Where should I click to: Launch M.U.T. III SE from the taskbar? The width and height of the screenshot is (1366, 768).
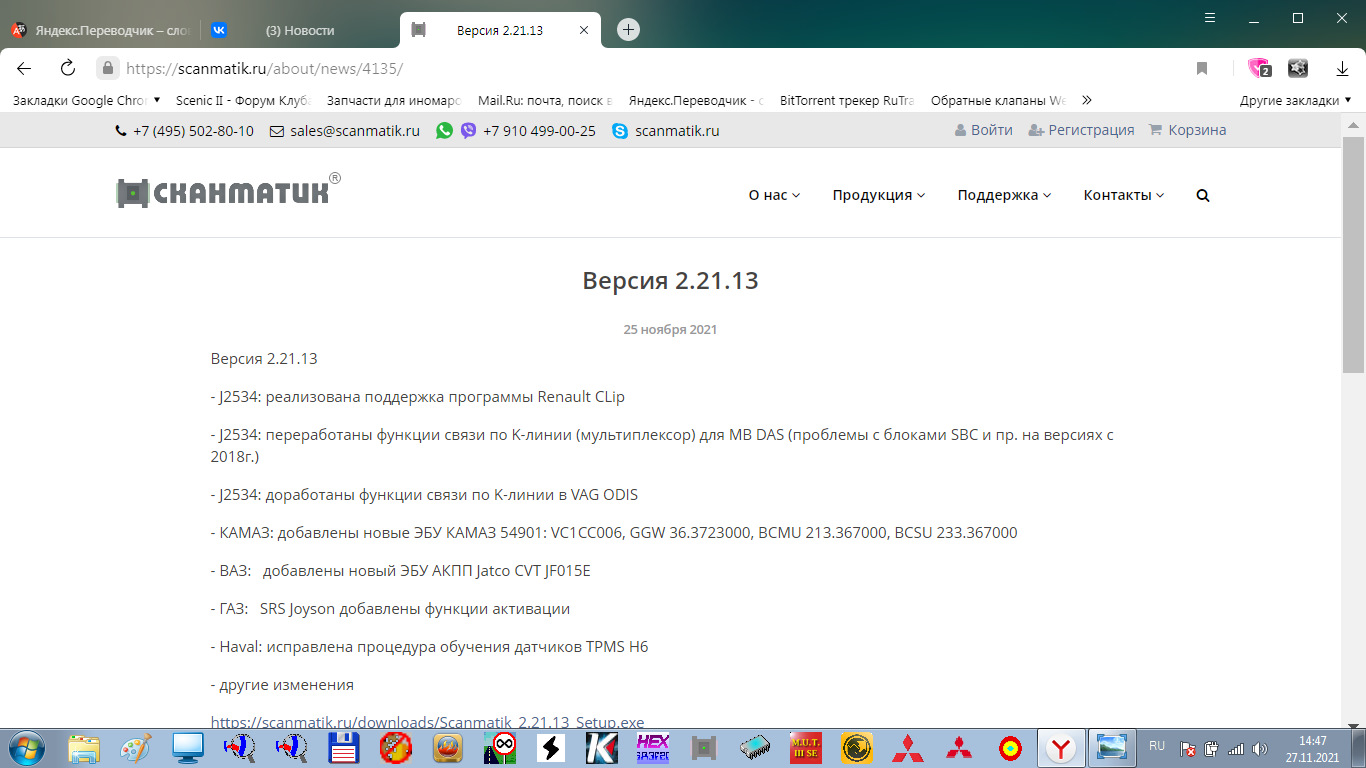[806, 748]
